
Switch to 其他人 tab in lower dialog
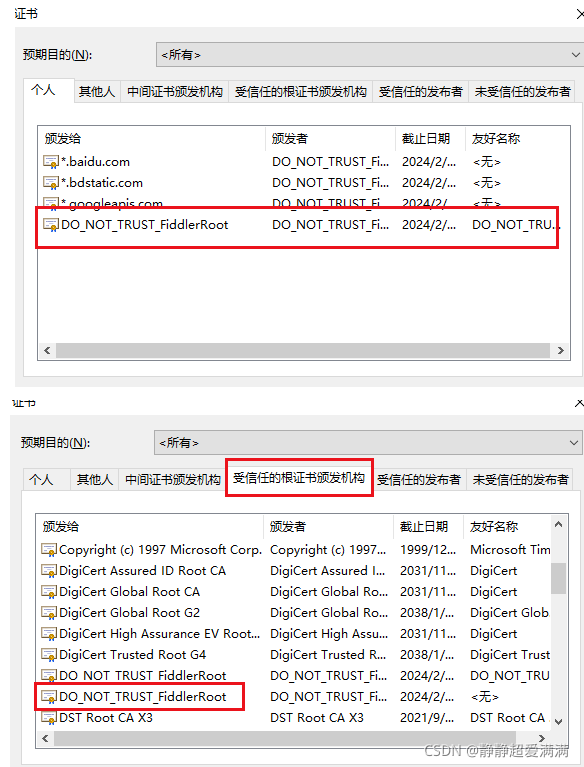[95, 479]
